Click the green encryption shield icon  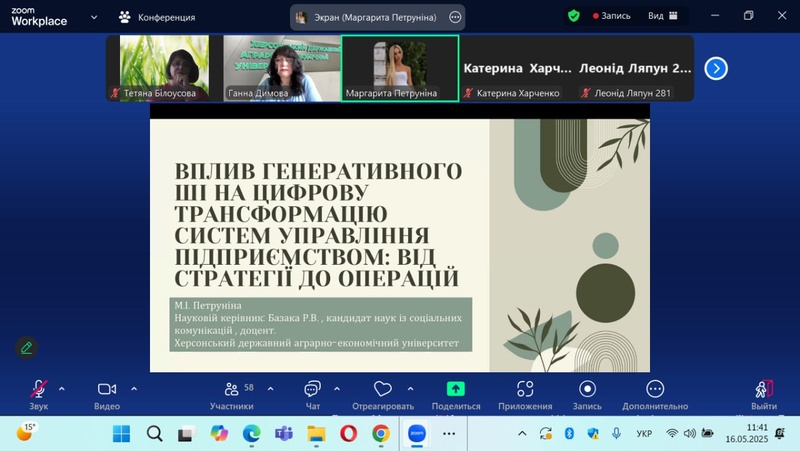[573, 16]
